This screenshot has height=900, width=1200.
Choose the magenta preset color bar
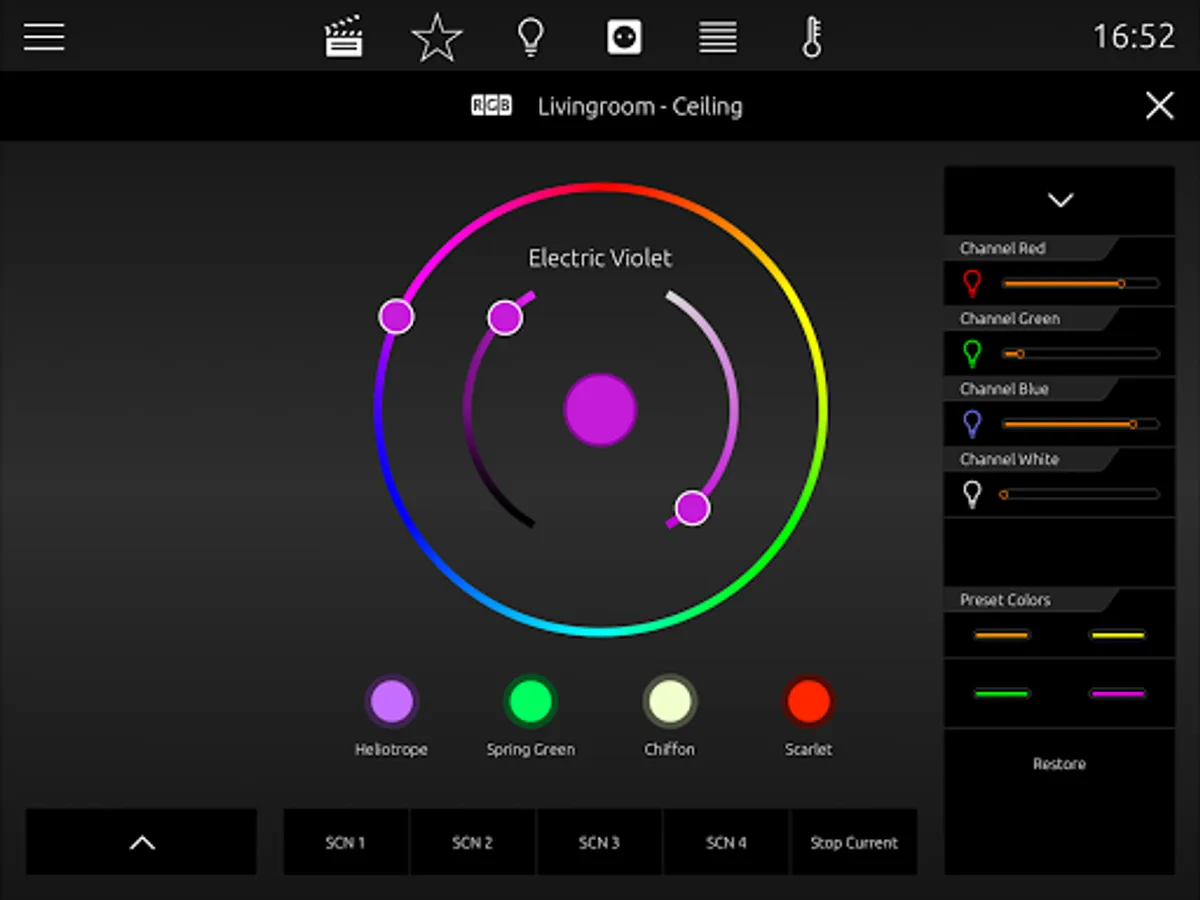pyautogui.click(x=1117, y=693)
